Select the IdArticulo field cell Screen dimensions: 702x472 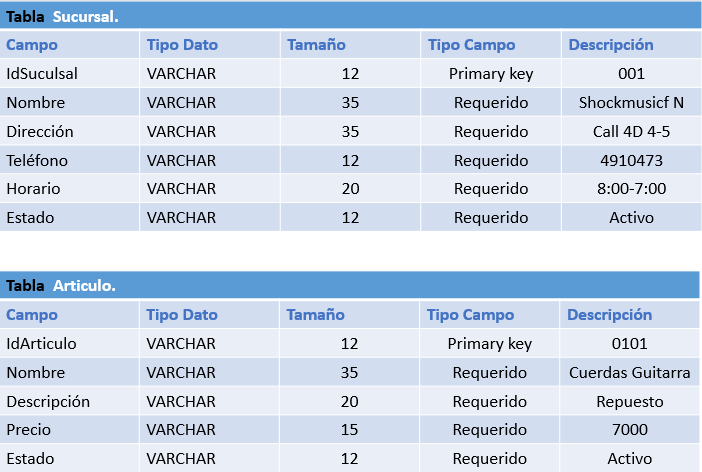point(41,343)
